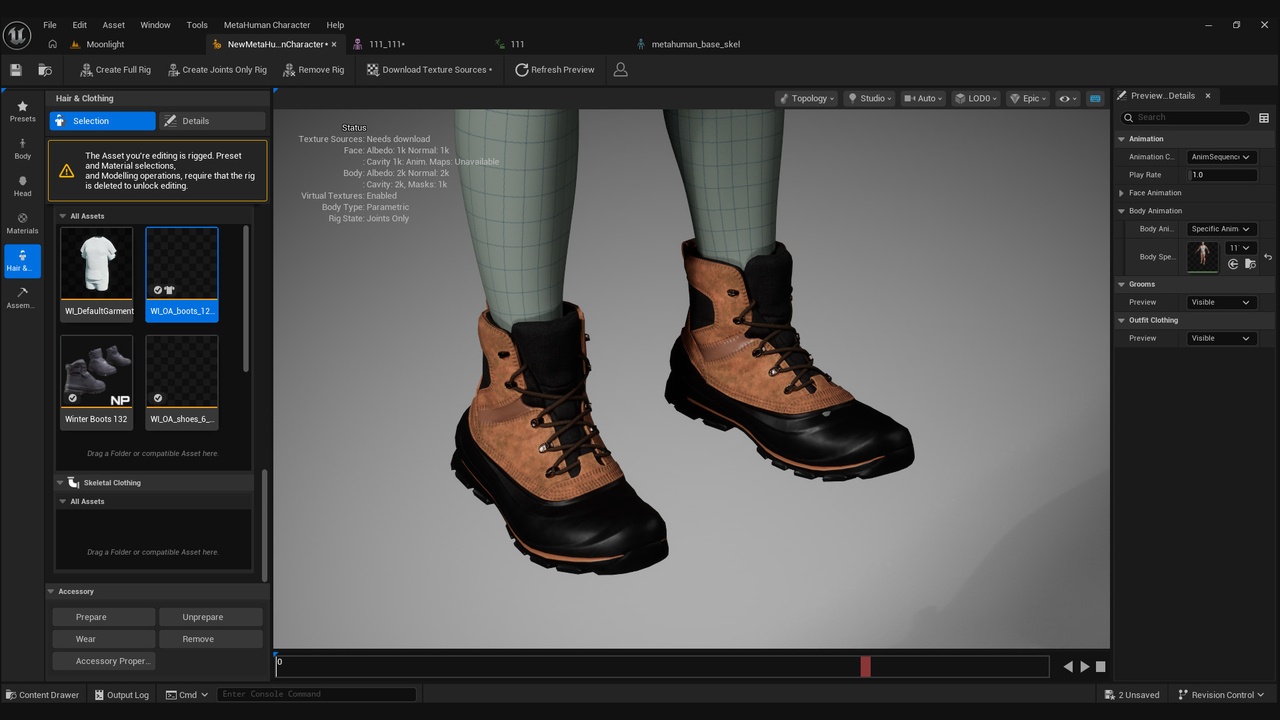Open the MetaHuman Character menu
Screen dimensions: 1280x720
tap(267, 25)
